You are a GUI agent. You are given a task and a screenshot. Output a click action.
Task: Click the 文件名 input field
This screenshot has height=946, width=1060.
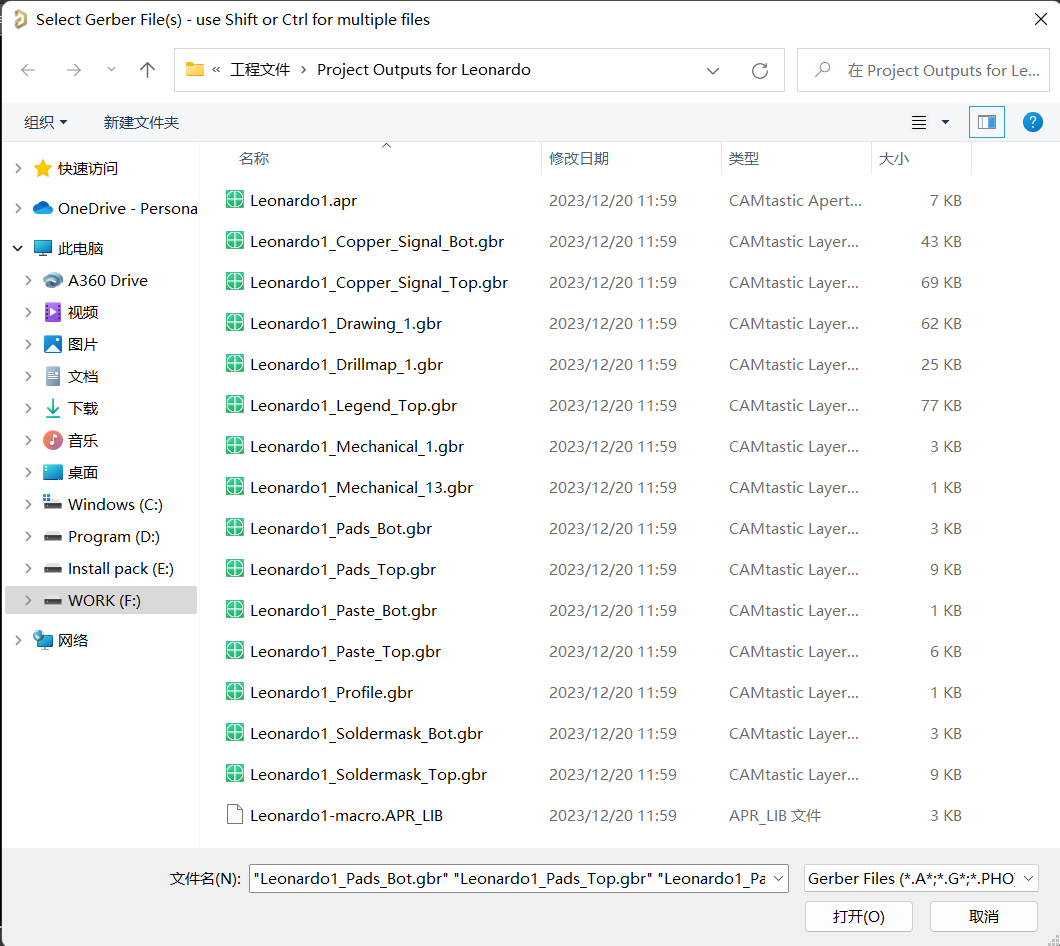pyautogui.click(x=518, y=878)
